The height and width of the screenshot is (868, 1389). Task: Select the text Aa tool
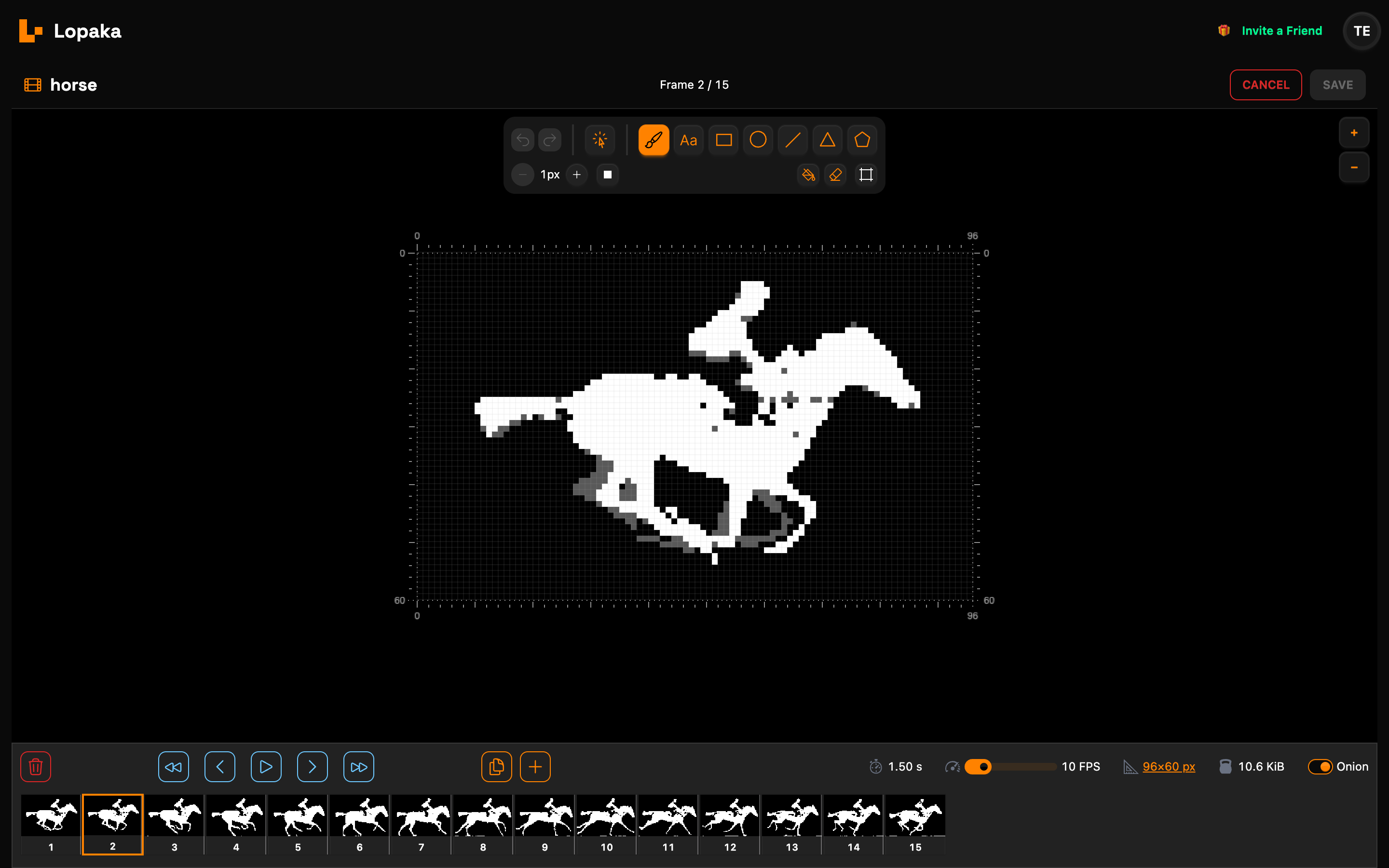click(688, 140)
